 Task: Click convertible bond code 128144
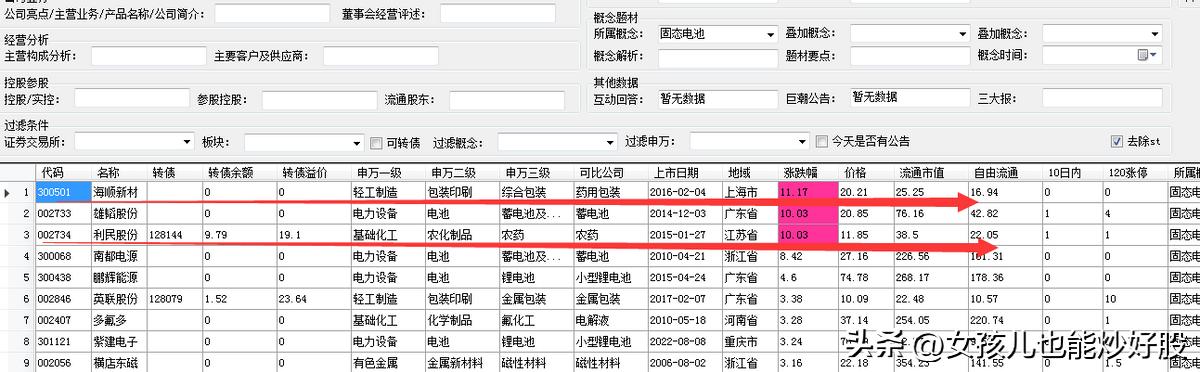tap(175, 235)
